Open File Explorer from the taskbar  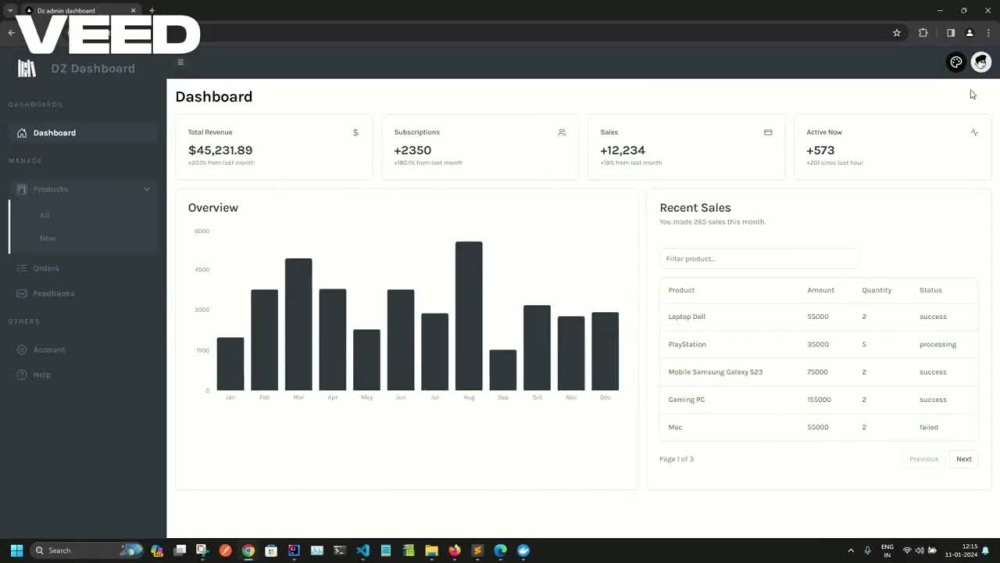pyautogui.click(x=432, y=550)
